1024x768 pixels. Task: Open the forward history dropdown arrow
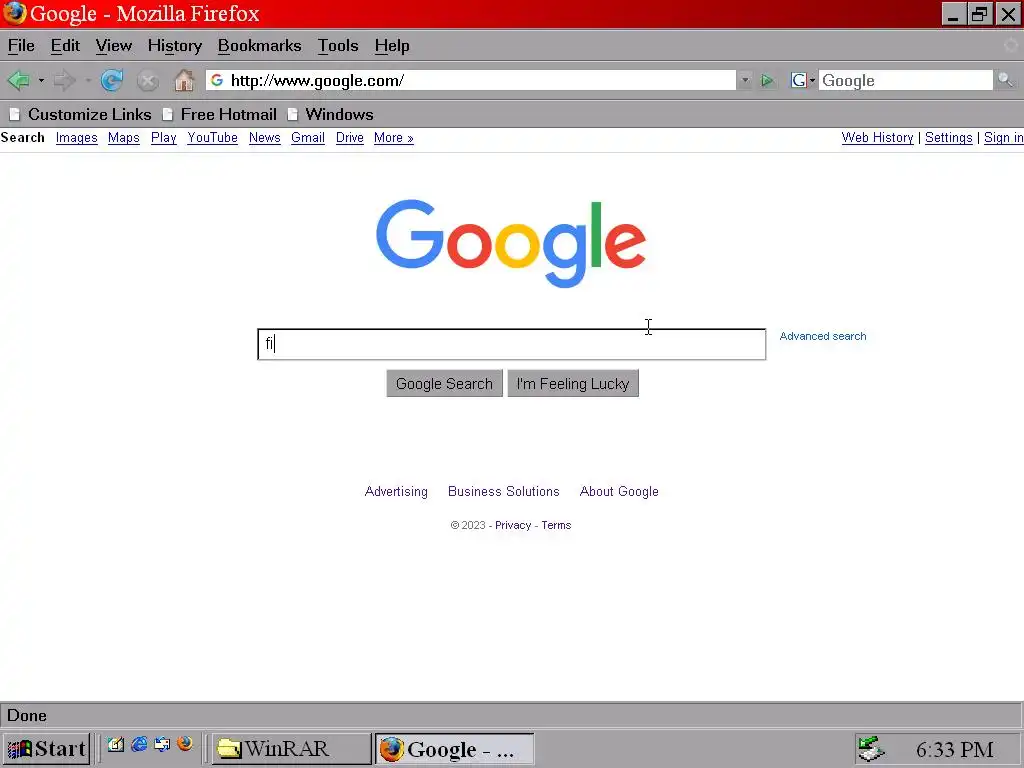point(88,80)
